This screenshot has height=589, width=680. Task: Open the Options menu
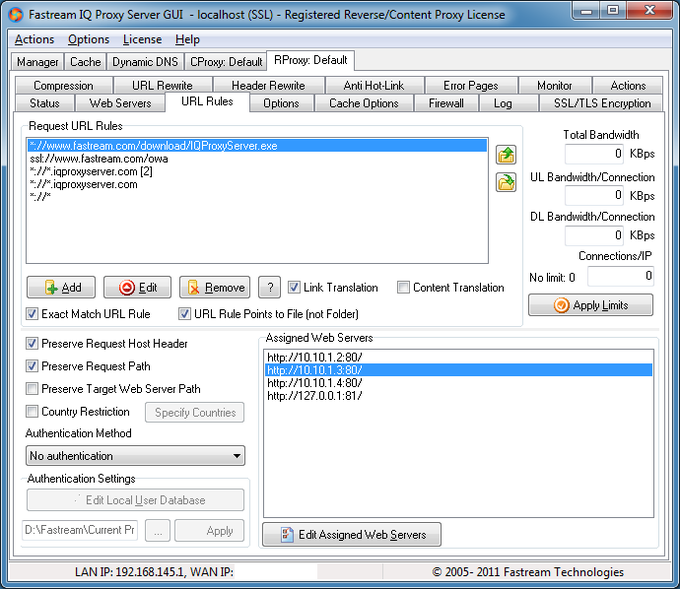coord(88,39)
